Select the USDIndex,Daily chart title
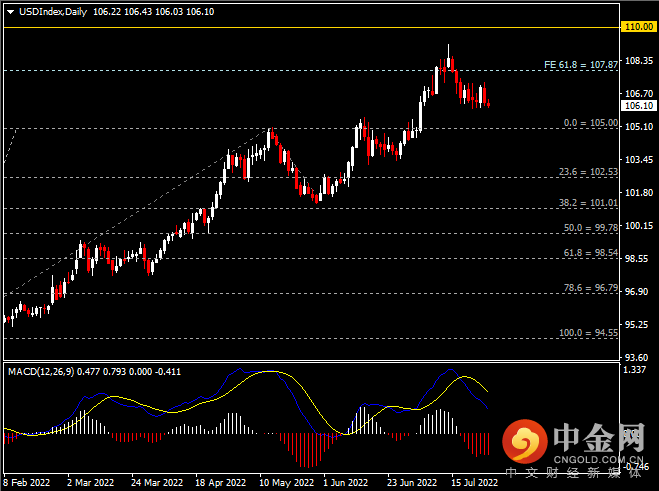 [x=53, y=12]
